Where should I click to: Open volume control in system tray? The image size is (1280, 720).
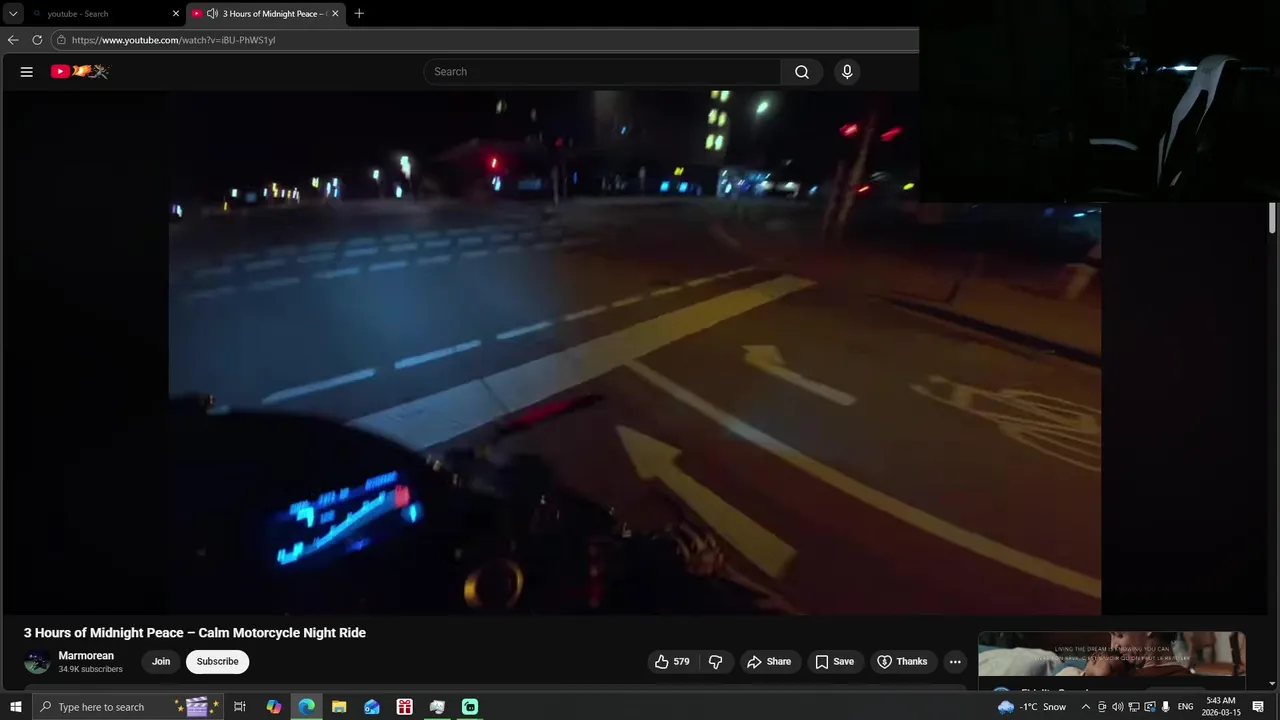pyautogui.click(x=1118, y=707)
